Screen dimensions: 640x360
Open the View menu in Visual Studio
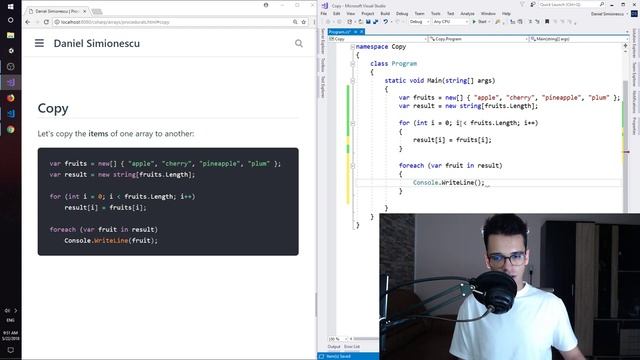[351, 14]
